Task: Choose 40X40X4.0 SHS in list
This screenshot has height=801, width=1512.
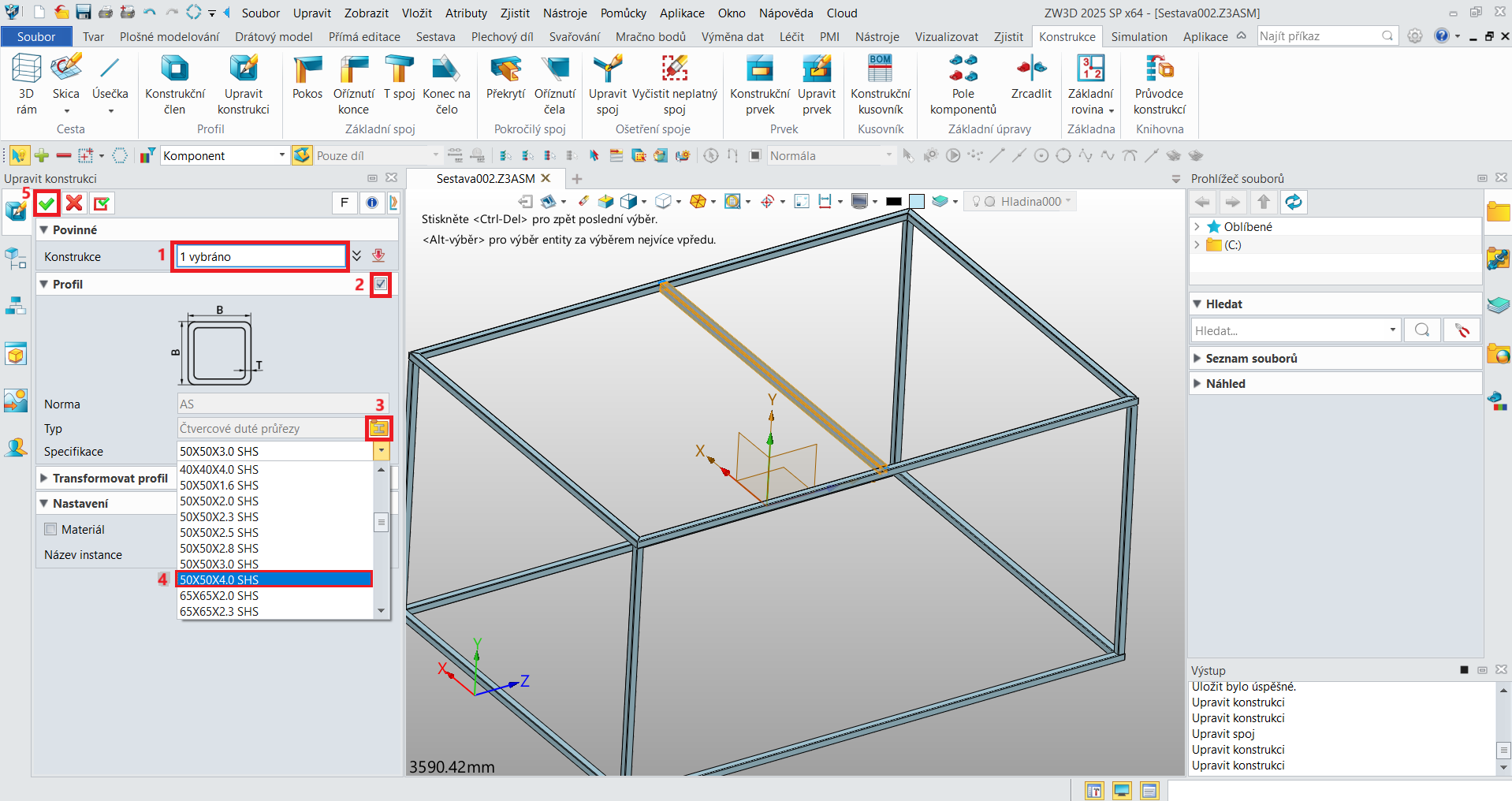Action: [x=274, y=469]
